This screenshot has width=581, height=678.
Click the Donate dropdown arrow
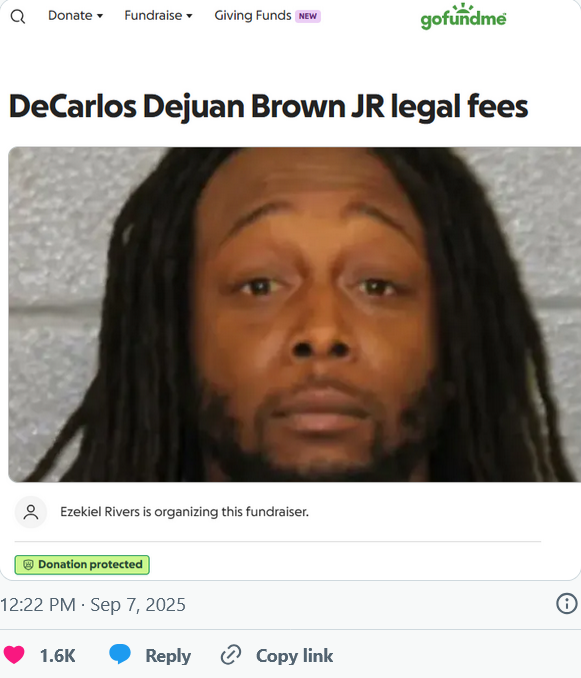pyautogui.click(x=100, y=16)
